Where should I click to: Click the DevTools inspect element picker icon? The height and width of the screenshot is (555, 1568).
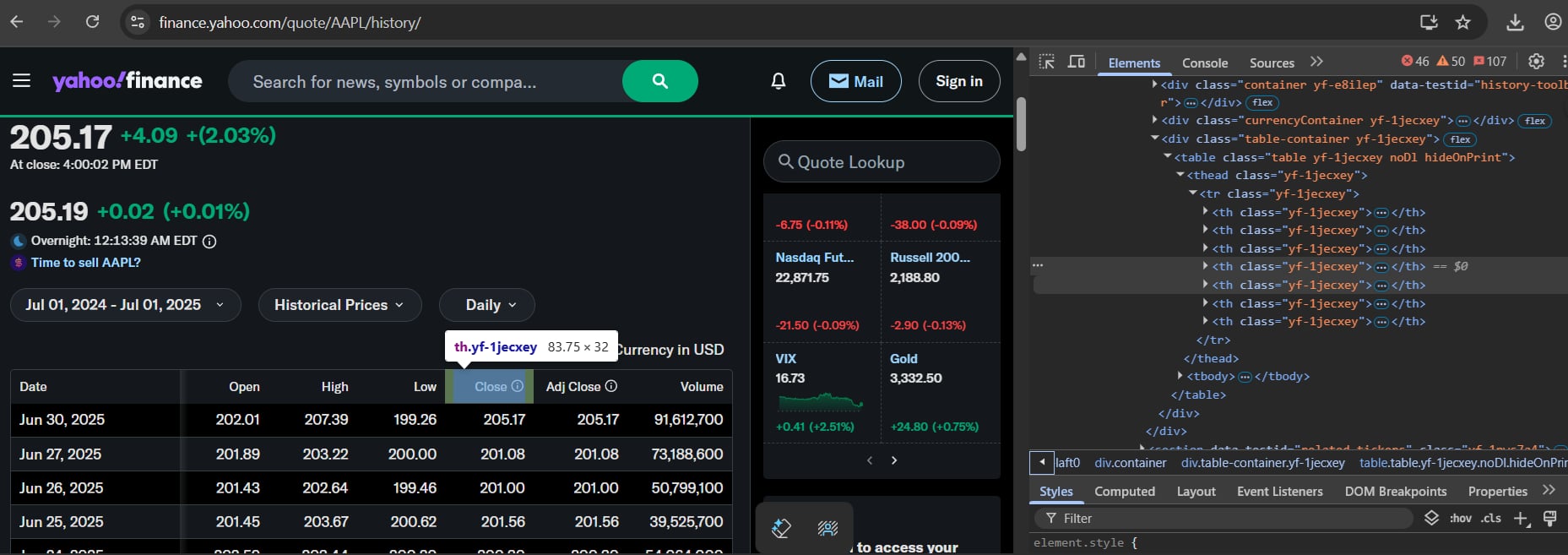1047,62
